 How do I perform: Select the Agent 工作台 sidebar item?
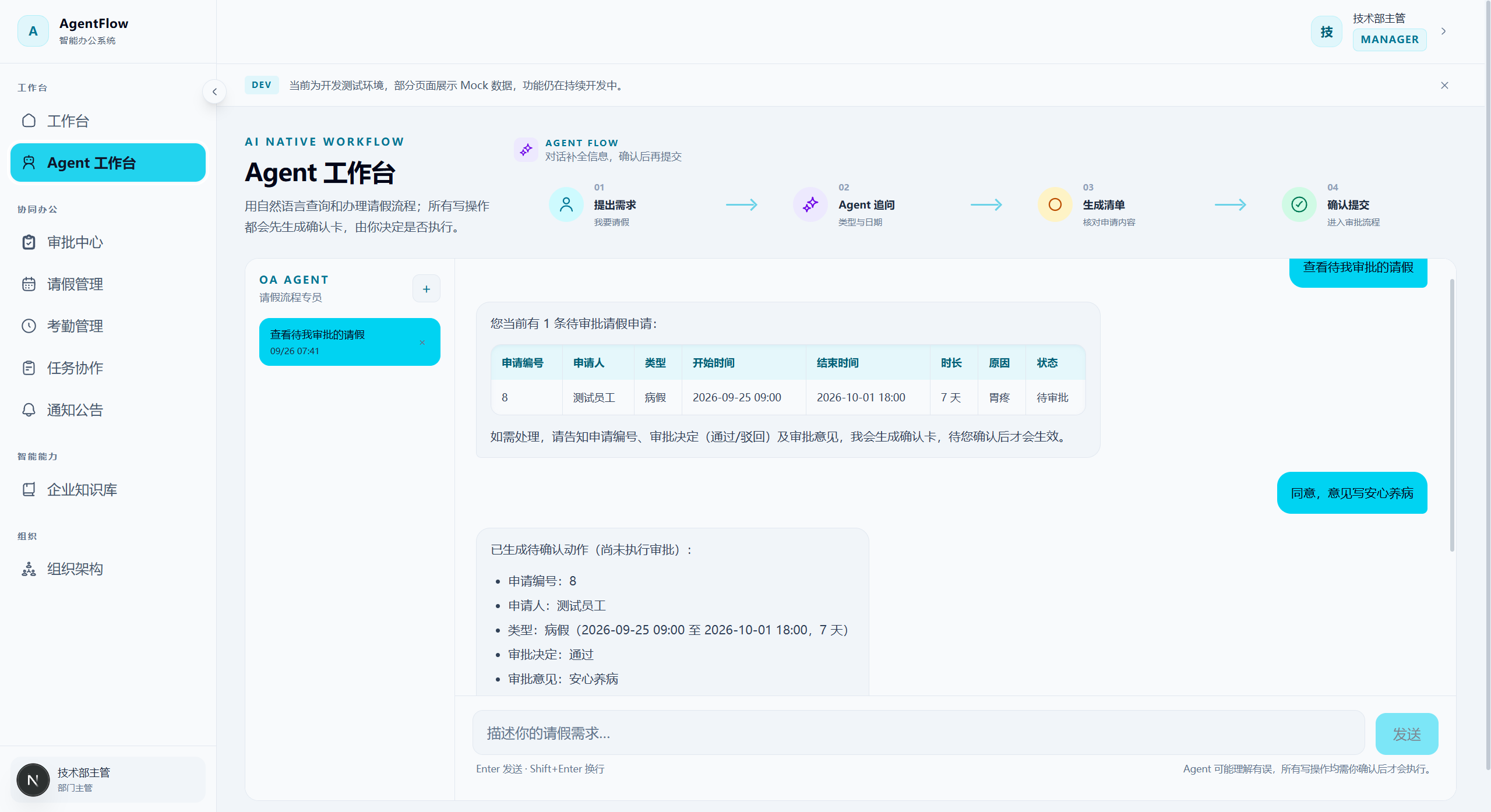(x=108, y=163)
